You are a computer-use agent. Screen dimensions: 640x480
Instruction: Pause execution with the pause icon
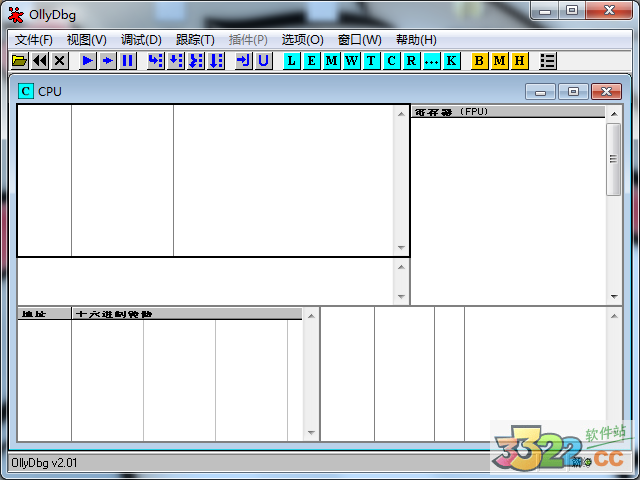coord(128,61)
